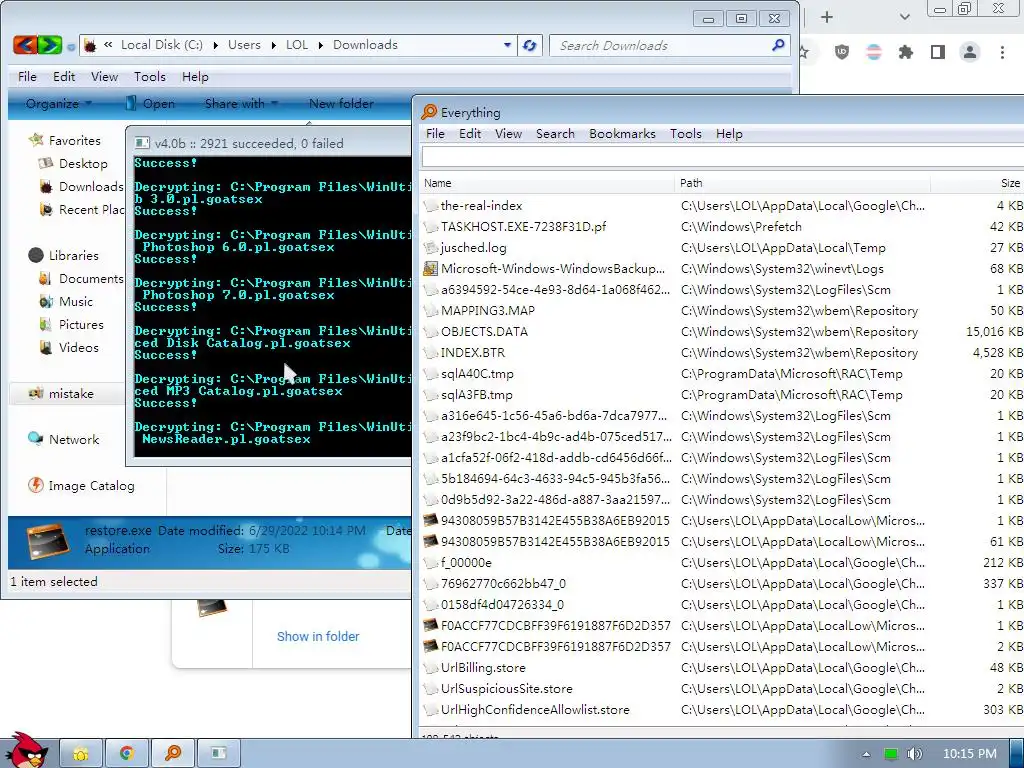Click the Everything search input field
1024x768 pixels.
click(722, 157)
